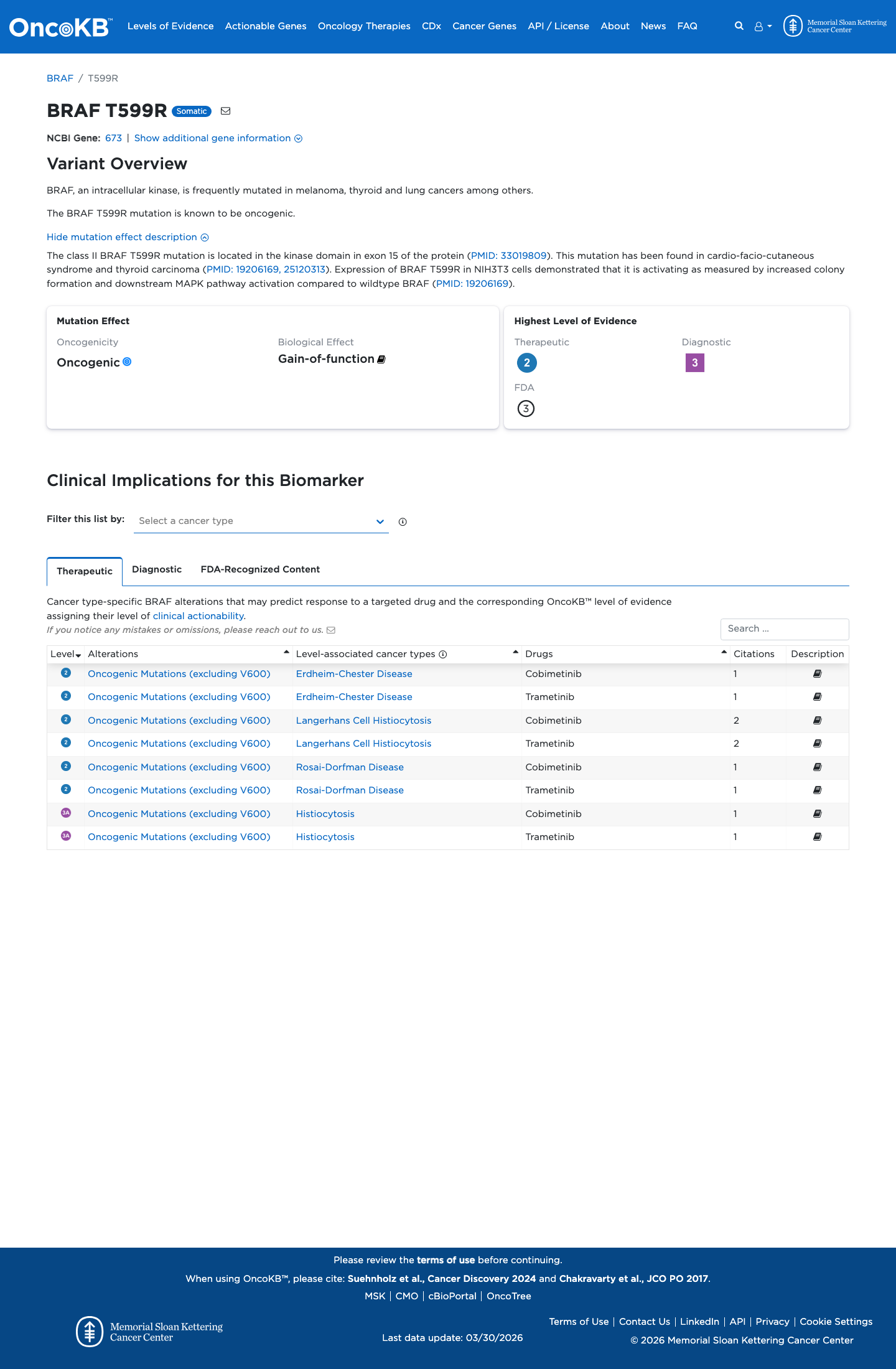Image resolution: width=896 pixels, height=1369 pixels.
Task: Open Levels of Evidence menu item
Action: click(170, 26)
